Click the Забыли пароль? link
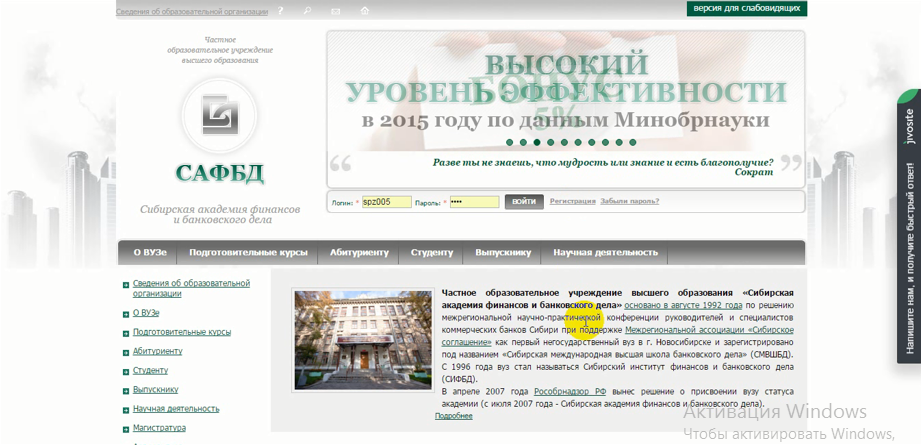The width and height of the screenshot is (921, 445). click(629, 201)
